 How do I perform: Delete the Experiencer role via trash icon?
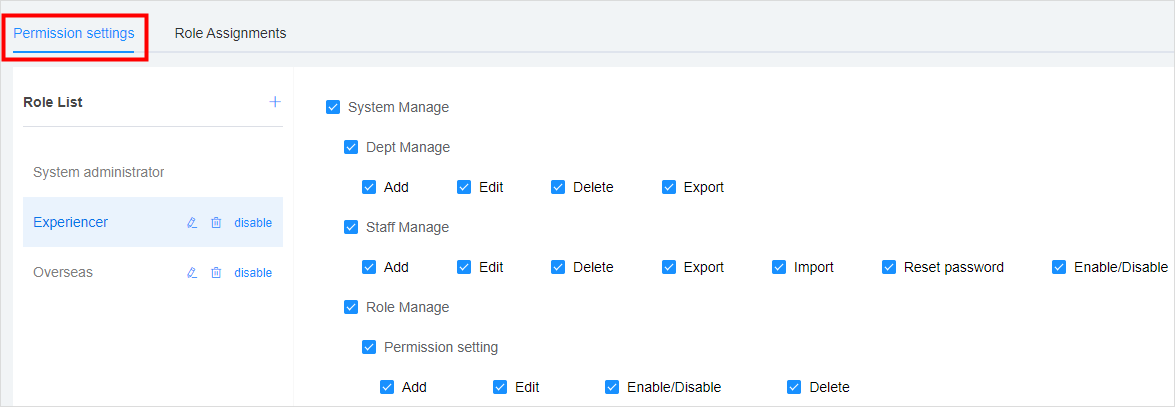[216, 223]
